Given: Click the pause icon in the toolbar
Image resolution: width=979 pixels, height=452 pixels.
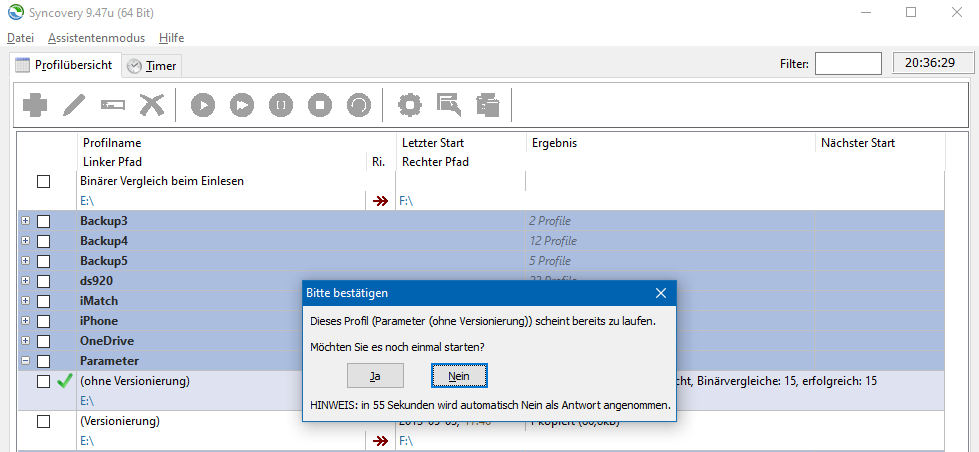Looking at the screenshot, I should (x=281, y=104).
